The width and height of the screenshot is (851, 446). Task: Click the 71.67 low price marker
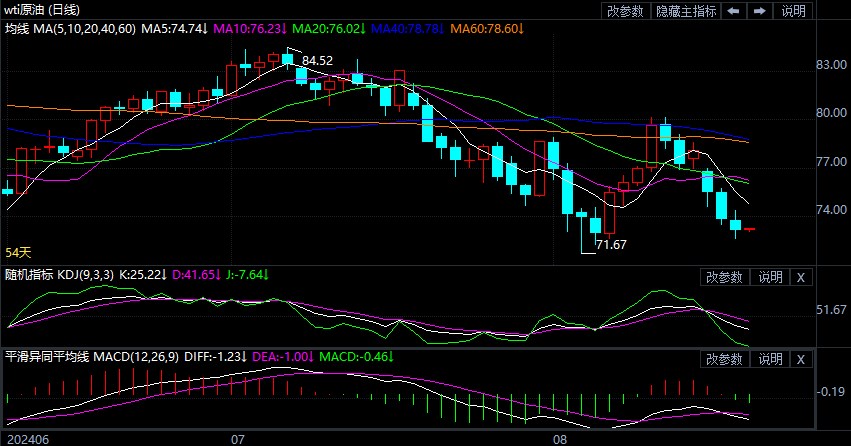610,244
